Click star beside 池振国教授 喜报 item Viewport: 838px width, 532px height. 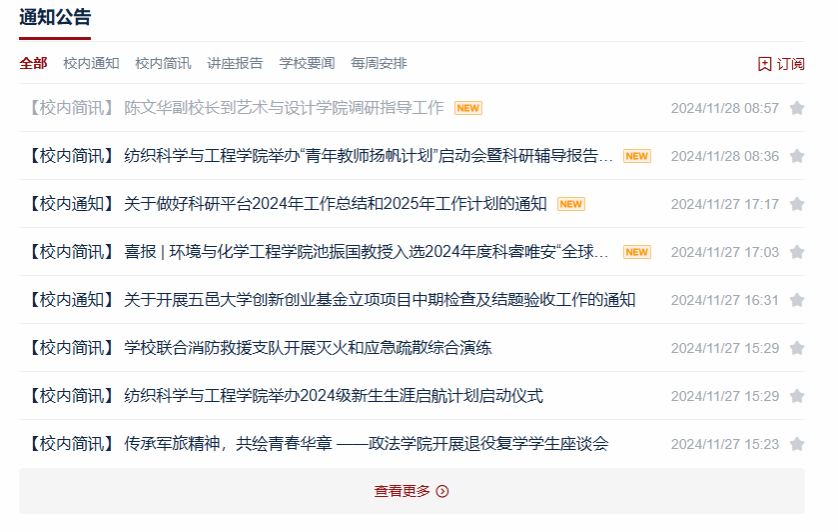coord(797,252)
